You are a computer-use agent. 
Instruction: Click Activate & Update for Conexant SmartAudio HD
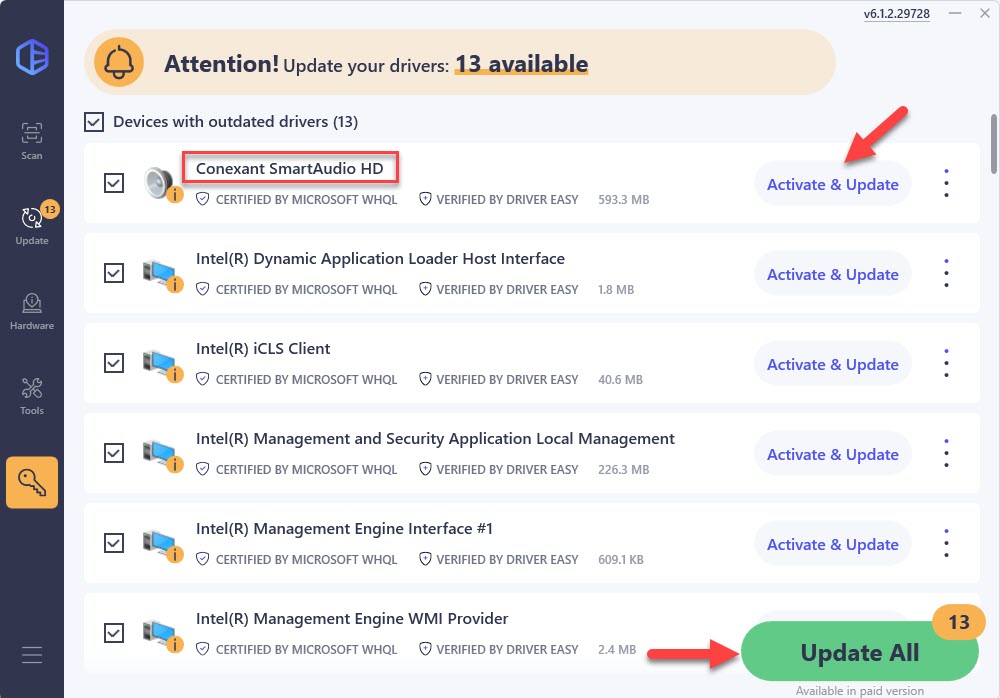(x=832, y=185)
